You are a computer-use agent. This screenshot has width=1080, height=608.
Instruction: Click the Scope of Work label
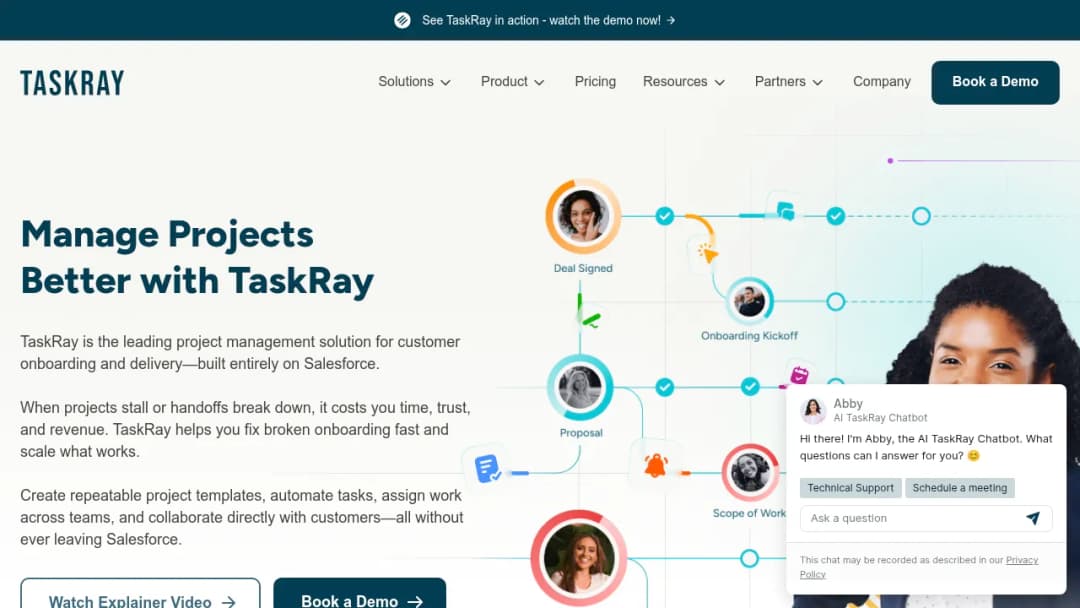point(749,513)
